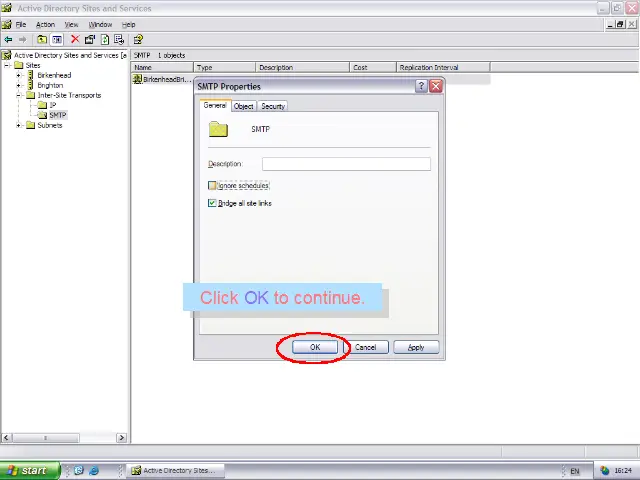
Task: Click into the Description text field
Action: tap(346, 164)
